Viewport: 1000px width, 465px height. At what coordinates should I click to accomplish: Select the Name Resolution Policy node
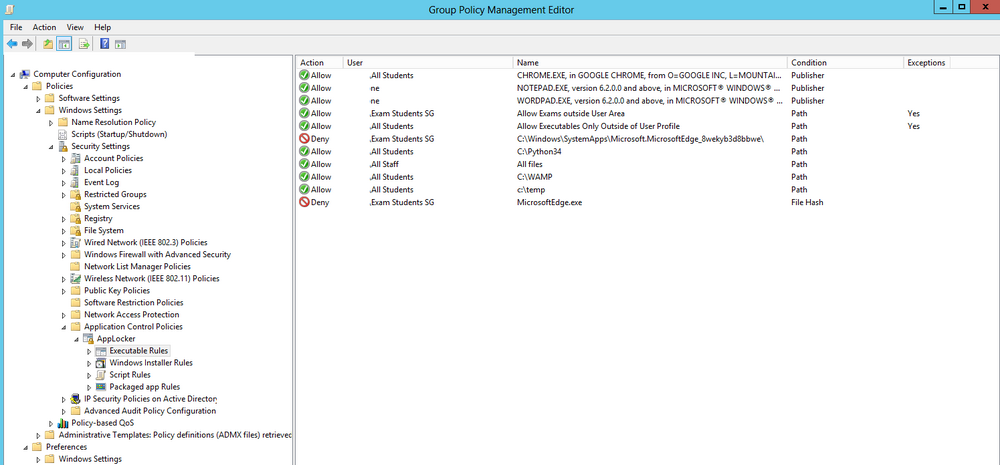113,122
